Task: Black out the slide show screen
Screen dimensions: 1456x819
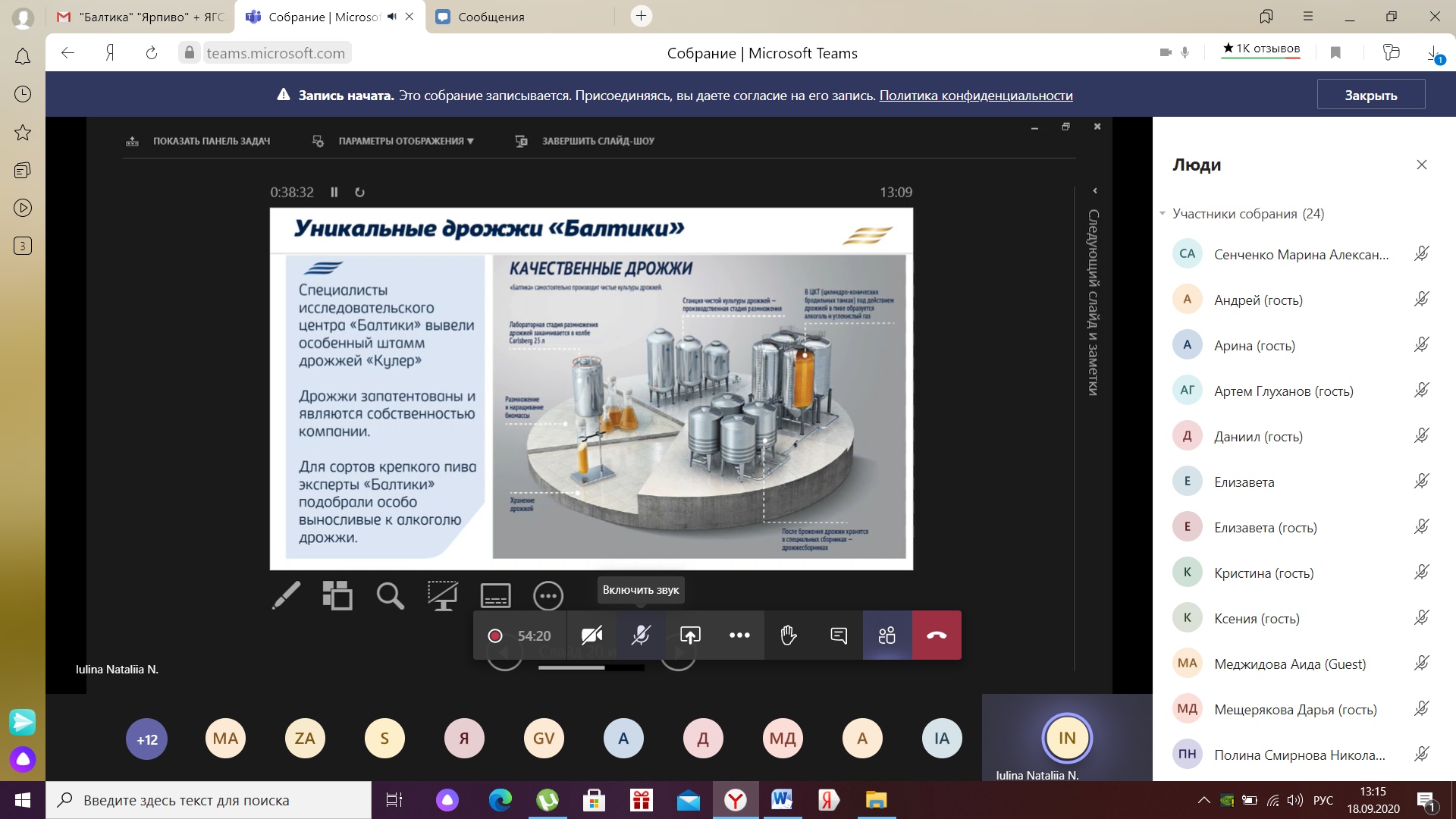Action: pos(443,596)
